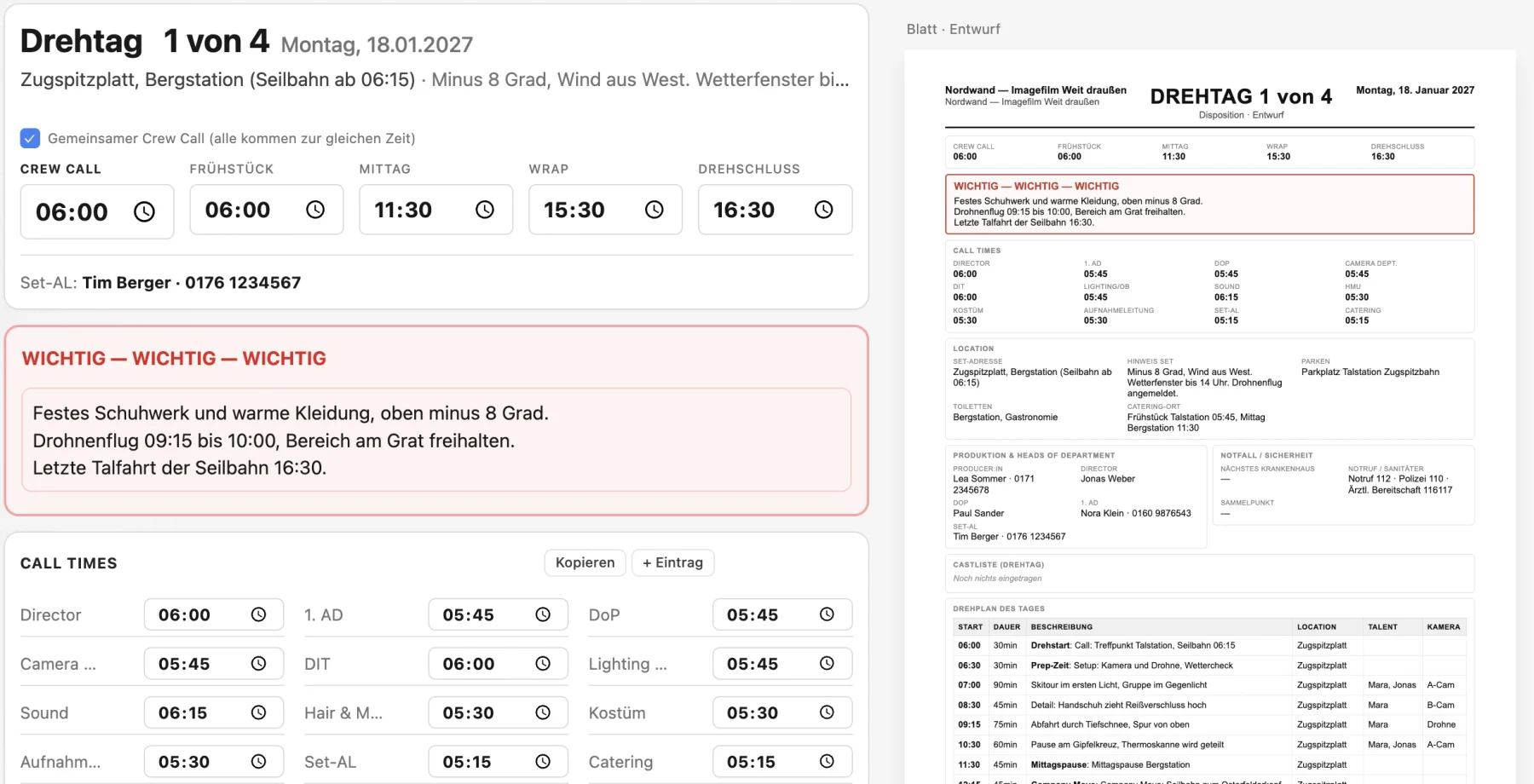This screenshot has width=1534, height=784.
Task: Click clock icon in Lighting call time
Action: (827, 664)
